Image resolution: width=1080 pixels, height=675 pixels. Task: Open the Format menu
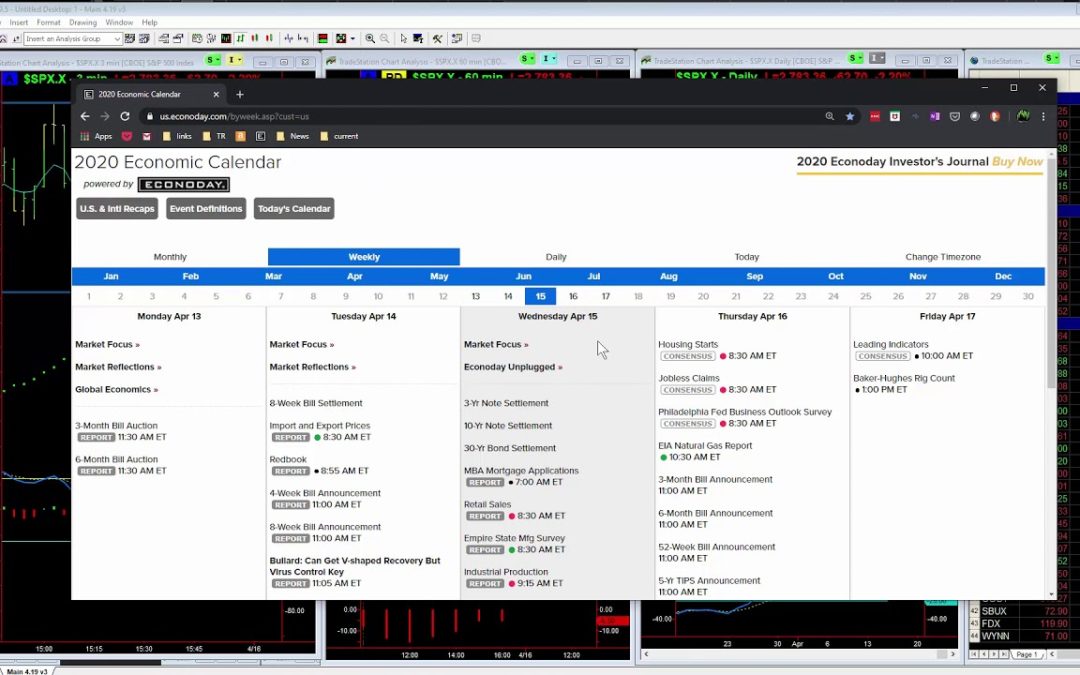(x=48, y=23)
